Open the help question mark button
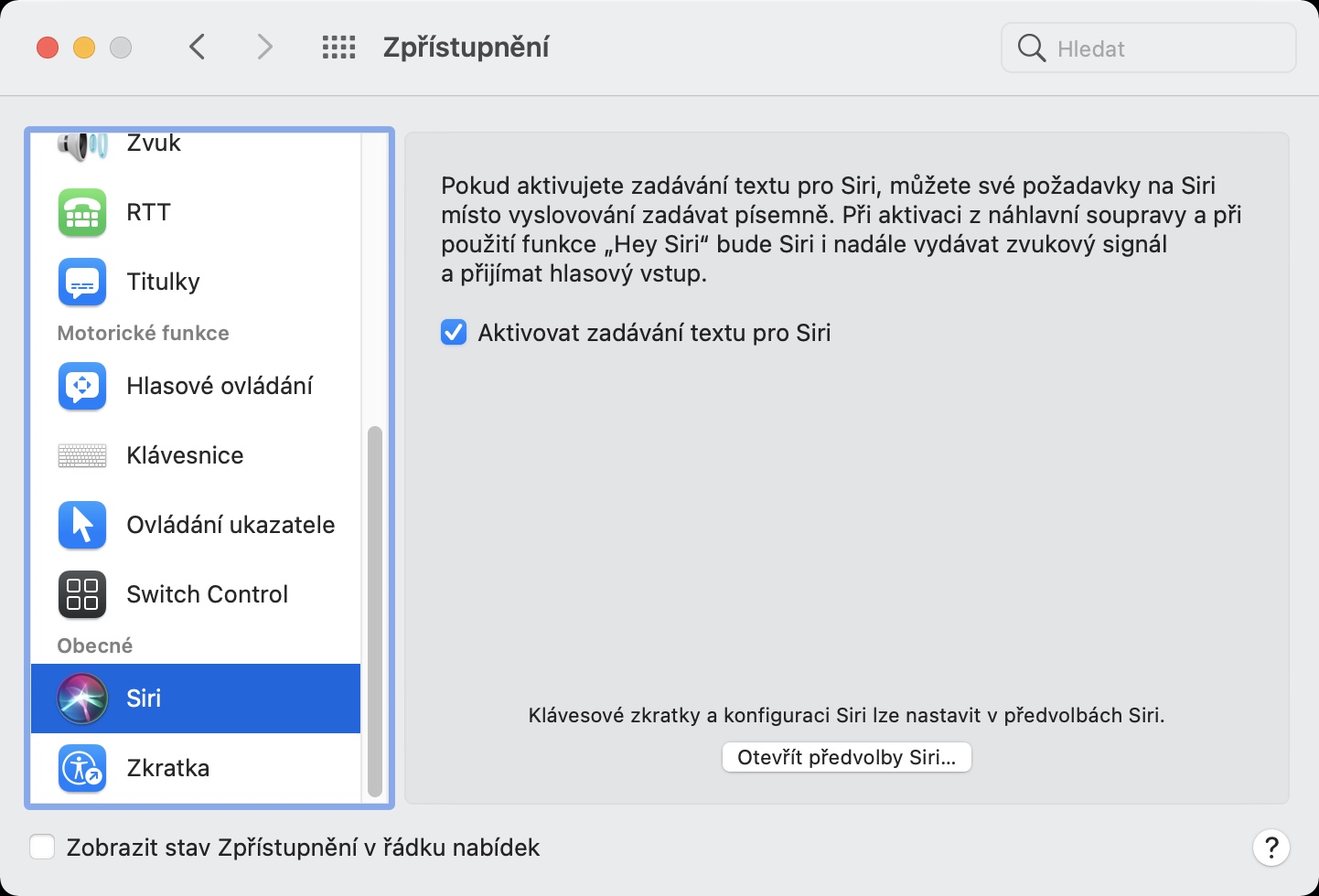 click(1271, 848)
